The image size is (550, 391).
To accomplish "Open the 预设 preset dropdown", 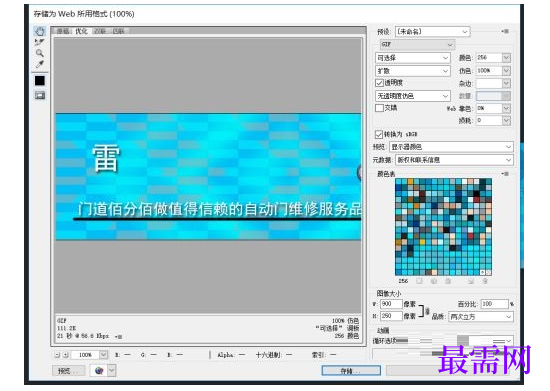I will [432, 32].
